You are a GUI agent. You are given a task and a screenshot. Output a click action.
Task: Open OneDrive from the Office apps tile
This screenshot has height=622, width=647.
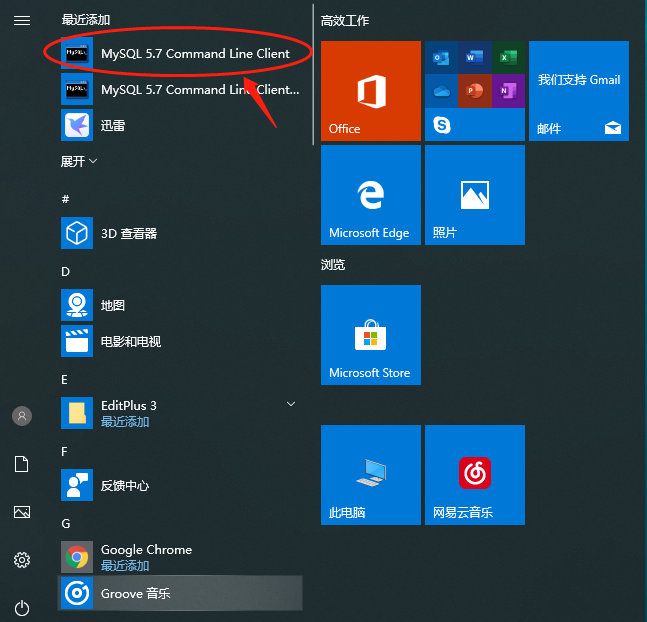441,91
